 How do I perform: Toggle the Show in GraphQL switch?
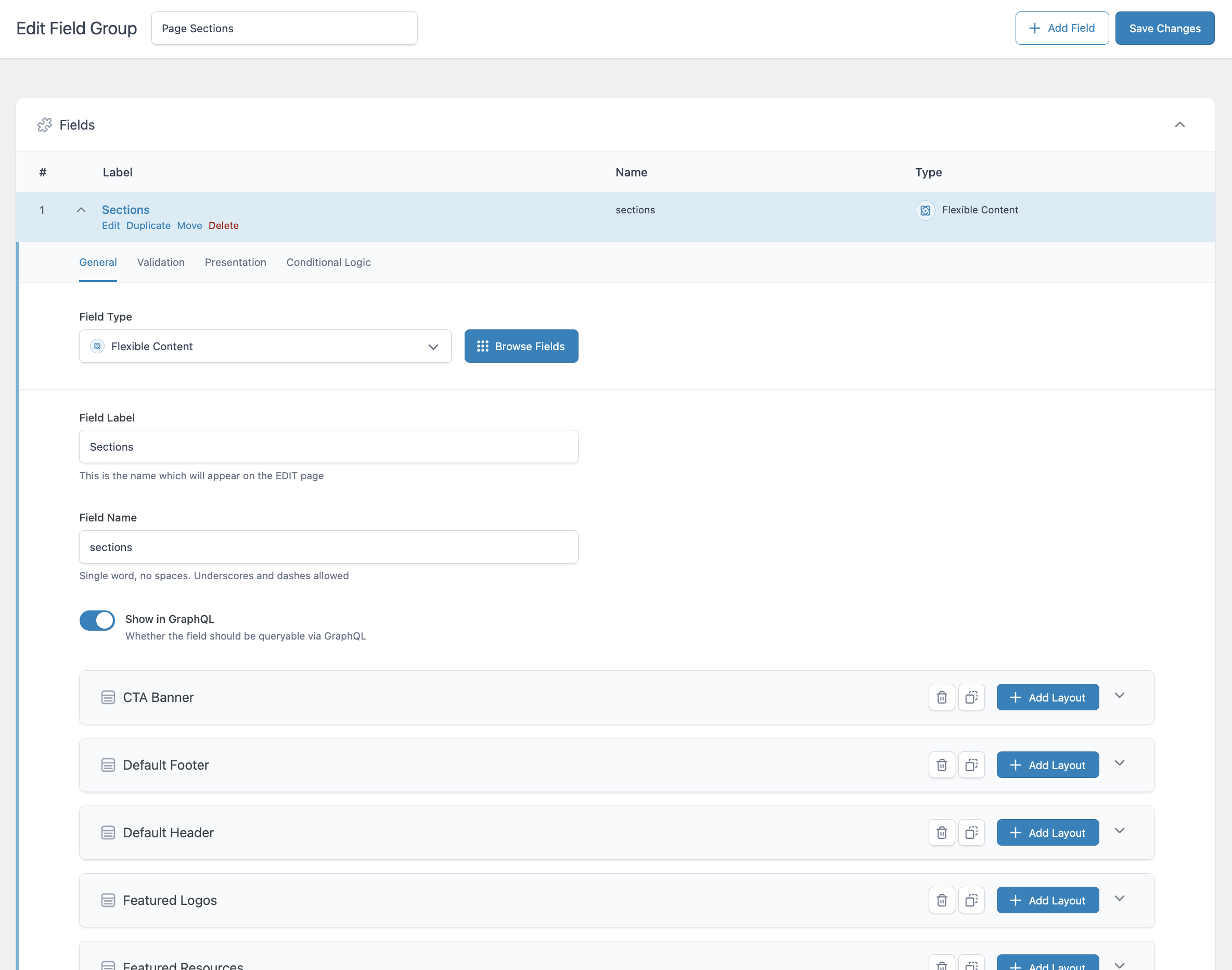click(x=96, y=619)
